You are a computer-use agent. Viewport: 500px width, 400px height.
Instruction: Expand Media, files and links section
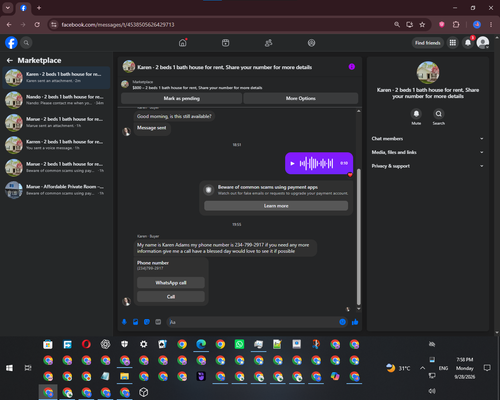pos(428,152)
